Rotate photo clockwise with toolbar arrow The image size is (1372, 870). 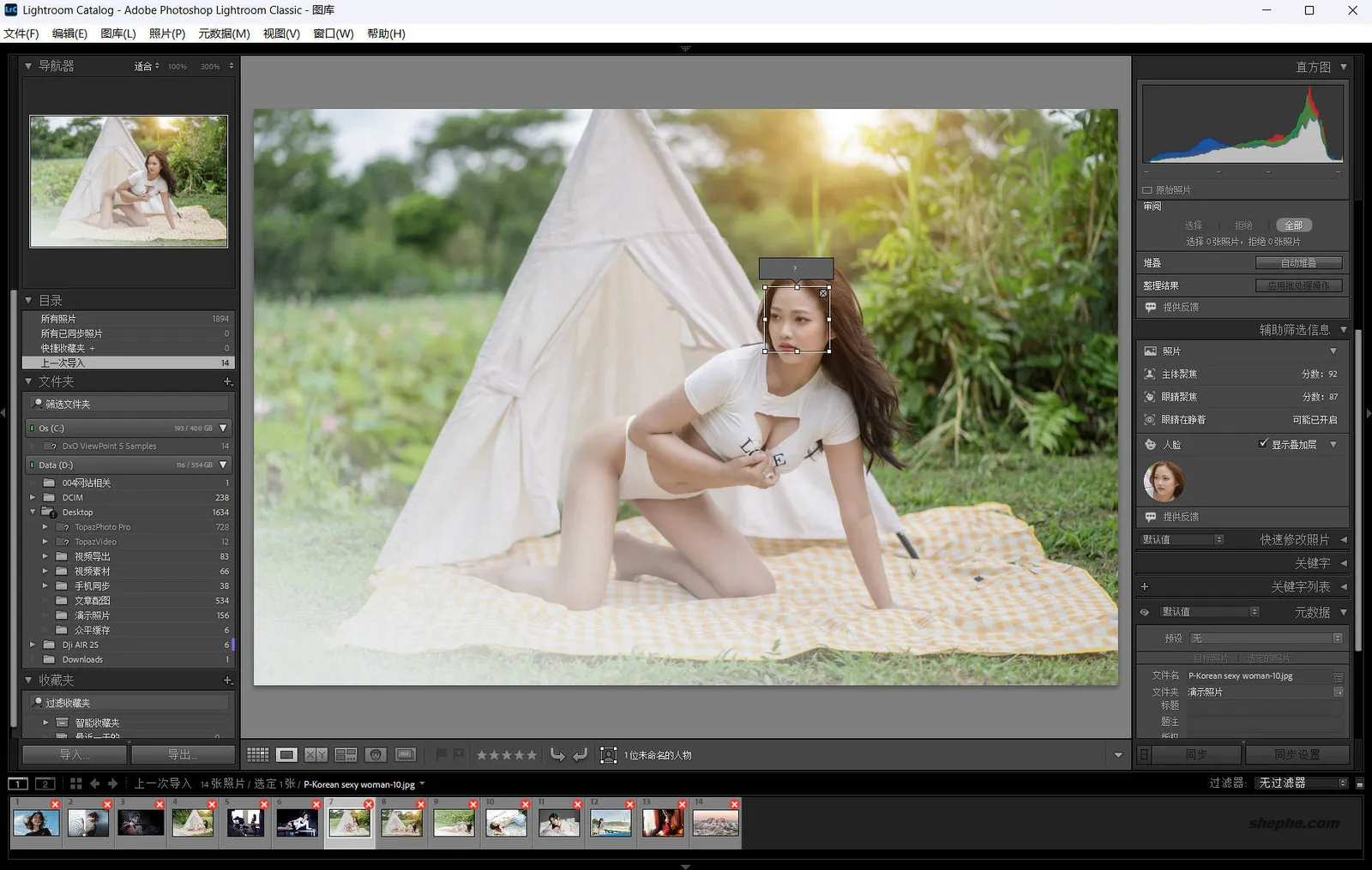coord(581,754)
